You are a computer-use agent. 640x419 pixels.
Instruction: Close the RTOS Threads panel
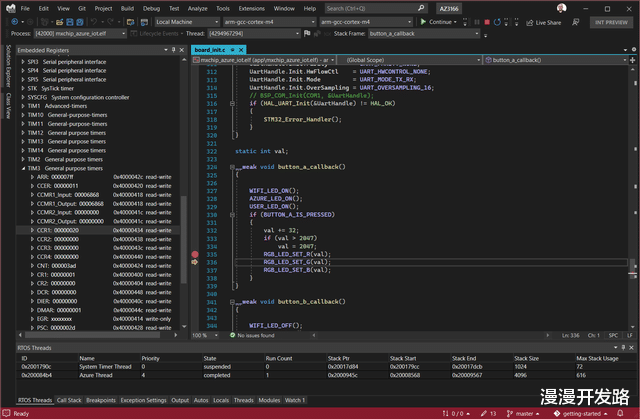631,347
